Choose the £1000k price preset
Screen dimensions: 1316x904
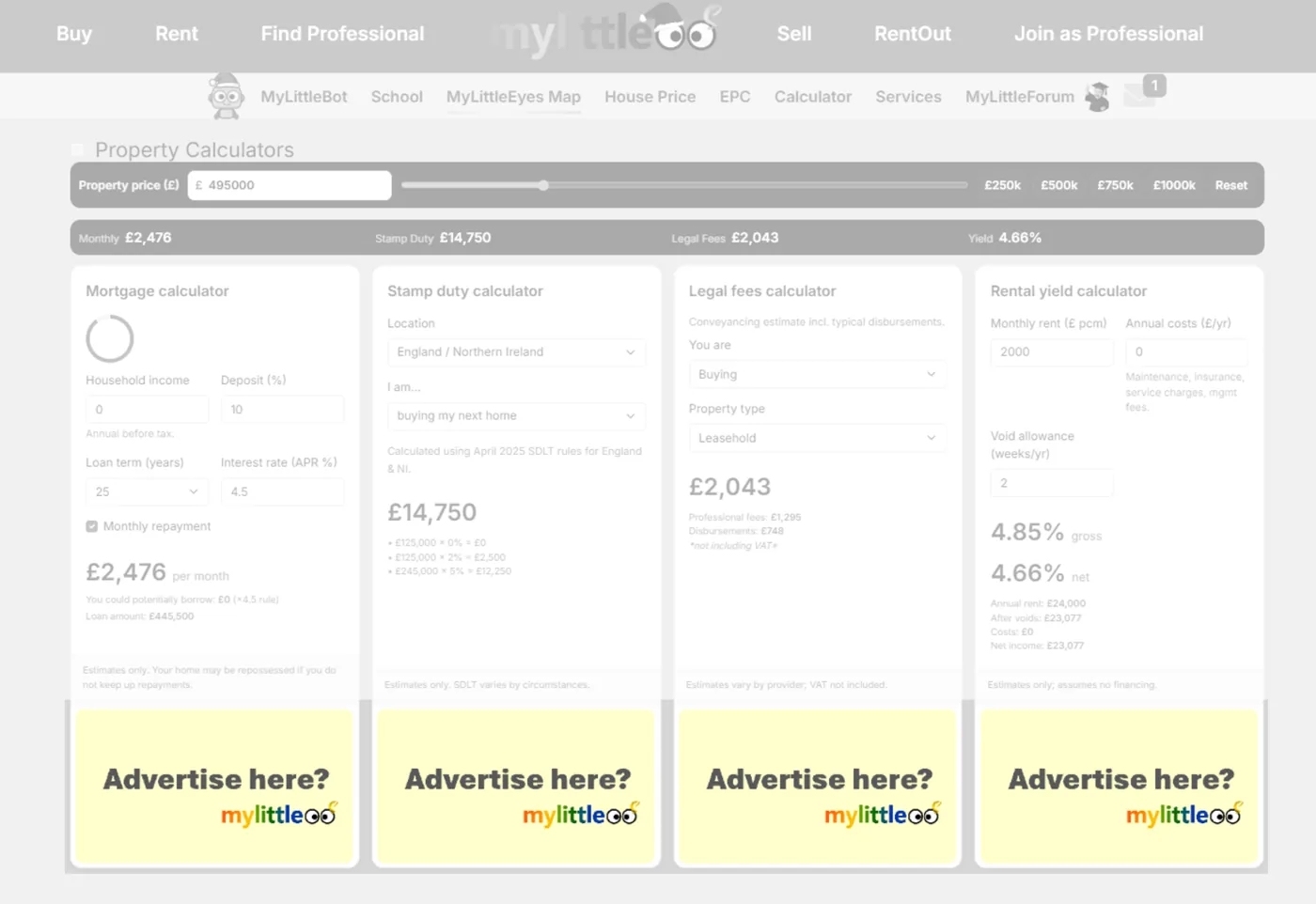point(1174,185)
